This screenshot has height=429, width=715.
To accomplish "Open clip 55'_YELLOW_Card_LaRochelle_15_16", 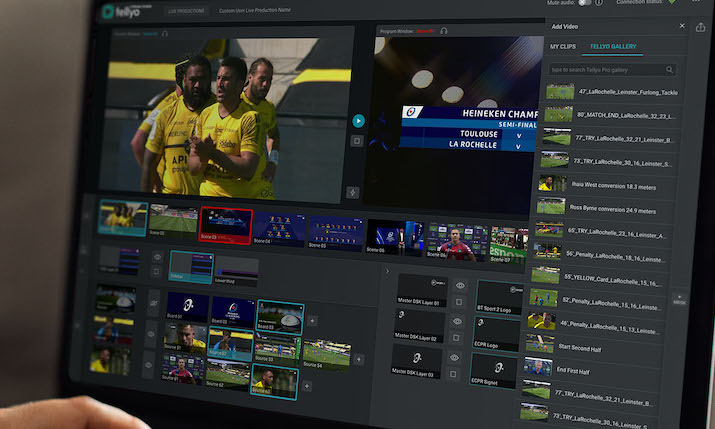I will click(x=598, y=279).
